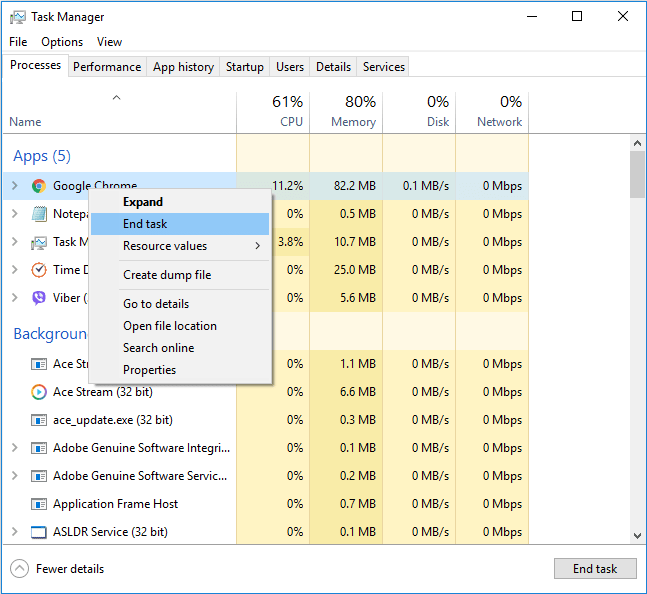Viewport: 647px width, 594px height.
Task: Expand the Task Manager process row
Action: click(x=15, y=242)
